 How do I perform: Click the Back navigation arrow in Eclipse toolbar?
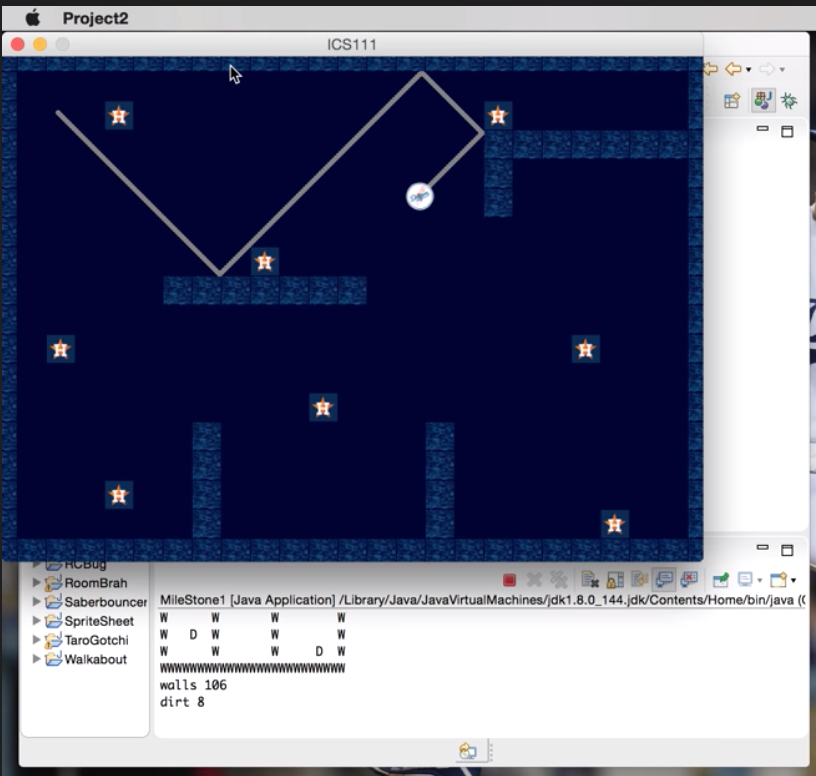pyautogui.click(x=733, y=69)
